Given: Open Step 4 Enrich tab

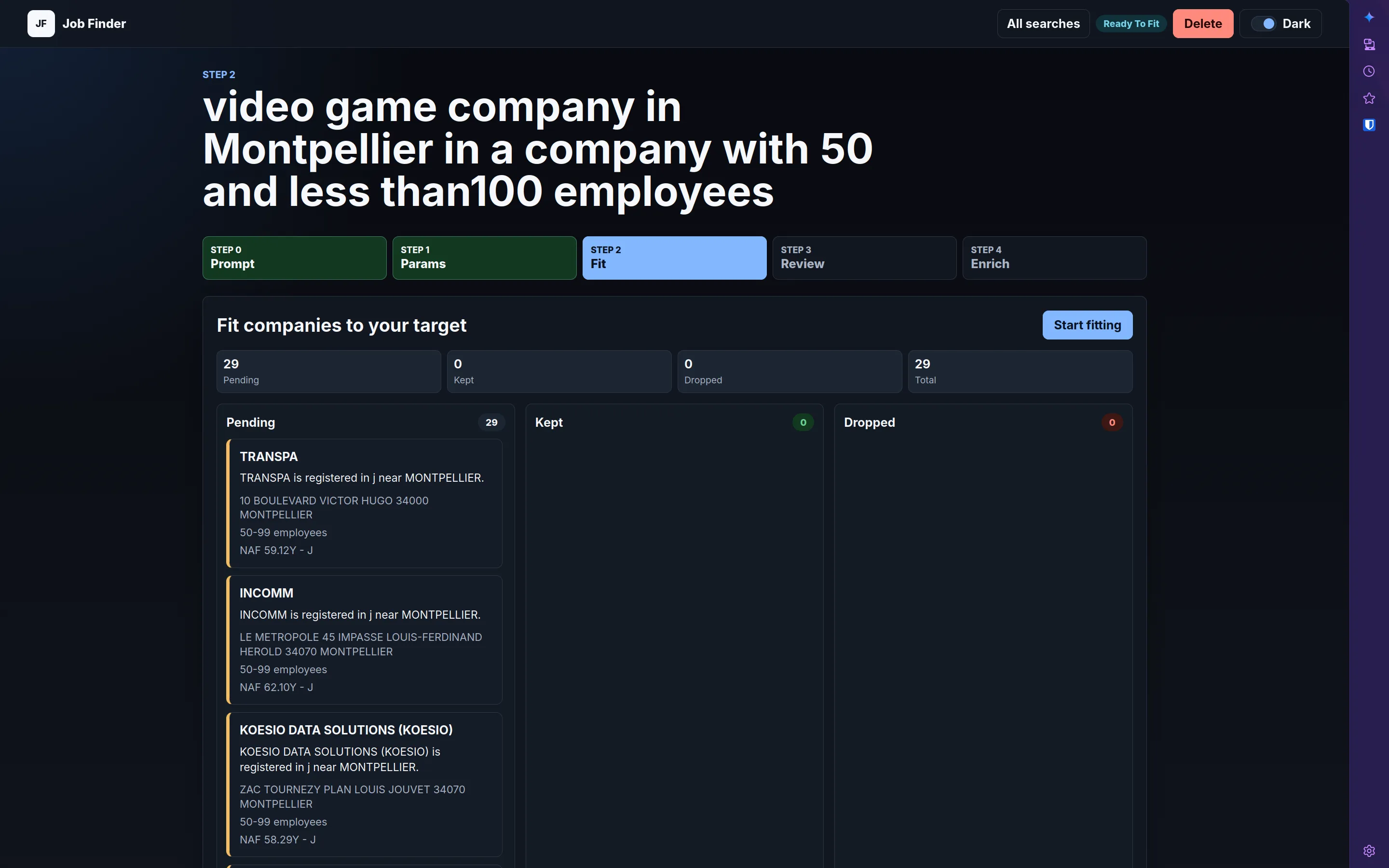Looking at the screenshot, I should pos(1054,258).
